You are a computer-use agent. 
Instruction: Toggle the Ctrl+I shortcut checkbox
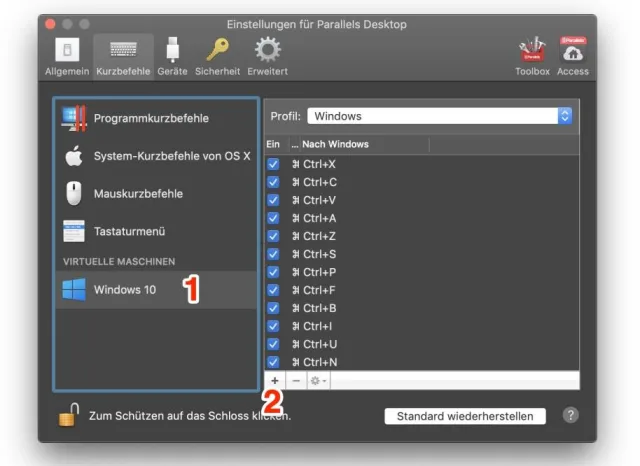[x=273, y=326]
